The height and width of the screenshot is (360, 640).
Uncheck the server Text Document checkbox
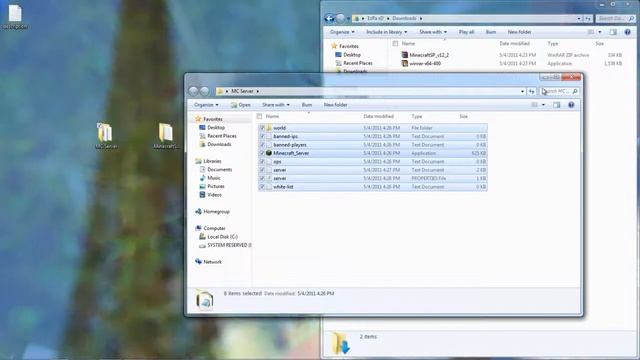(x=262, y=170)
